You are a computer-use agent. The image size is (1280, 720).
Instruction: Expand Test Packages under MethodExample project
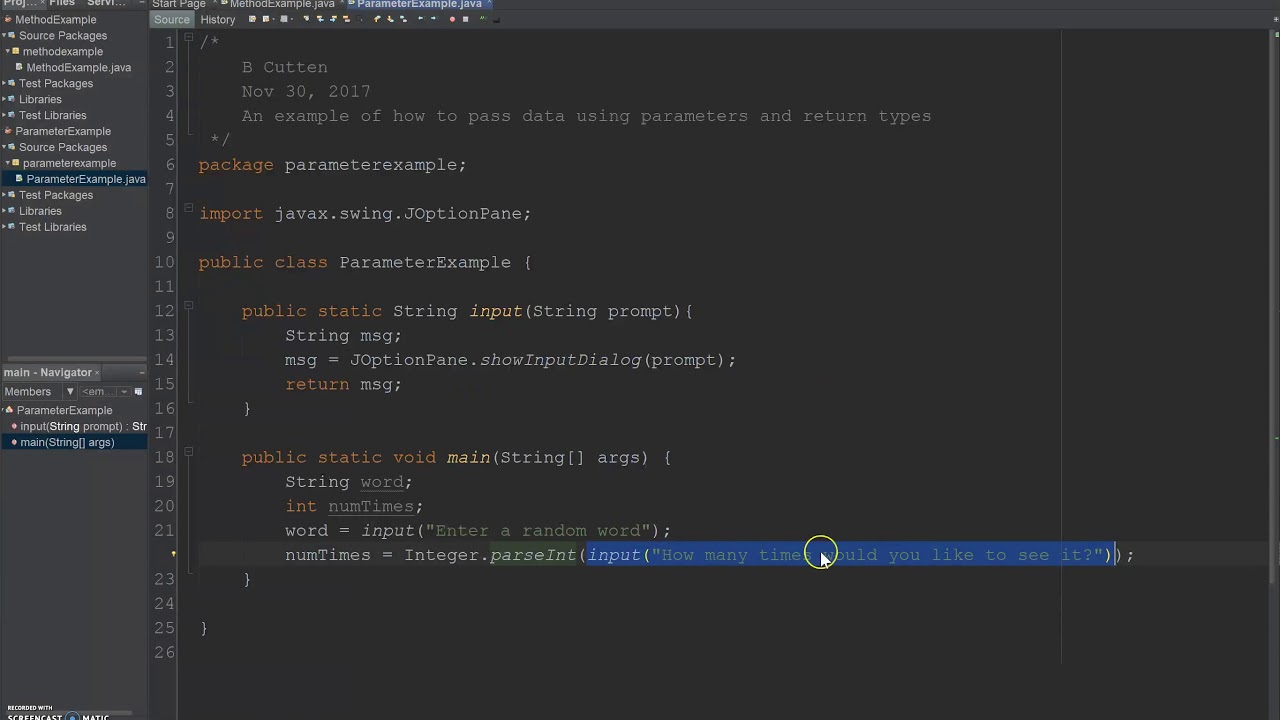pos(4,83)
